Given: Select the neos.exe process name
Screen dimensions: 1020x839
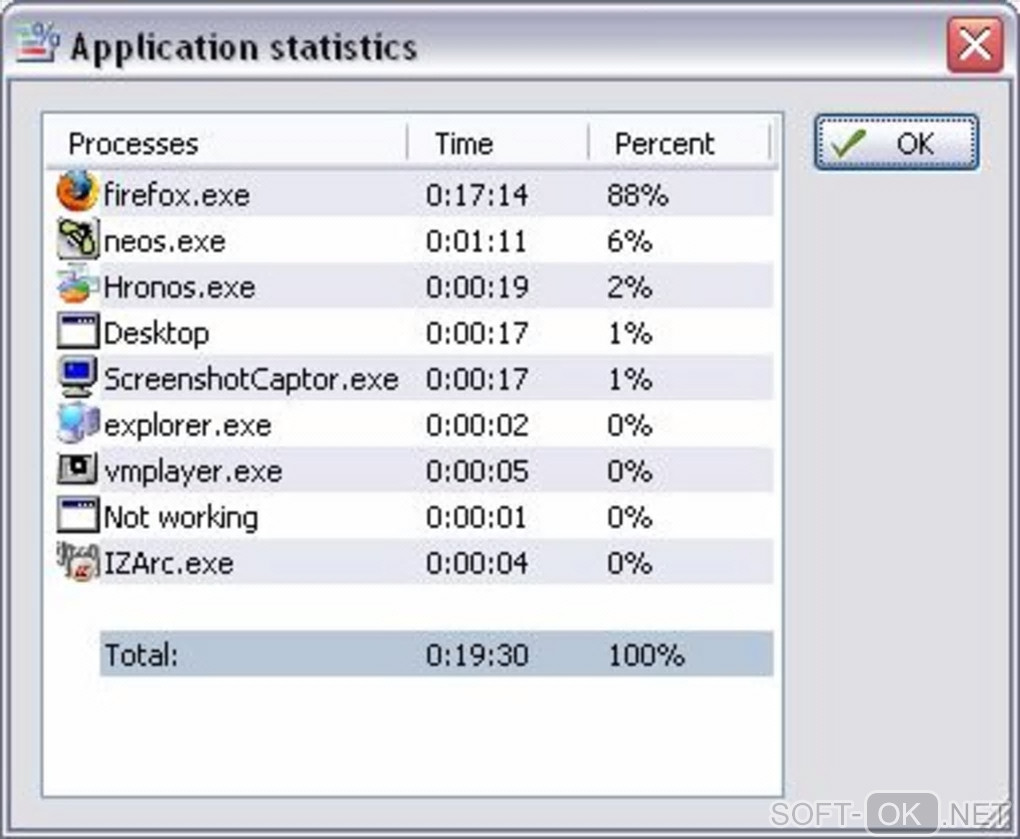Looking at the screenshot, I should point(165,241).
